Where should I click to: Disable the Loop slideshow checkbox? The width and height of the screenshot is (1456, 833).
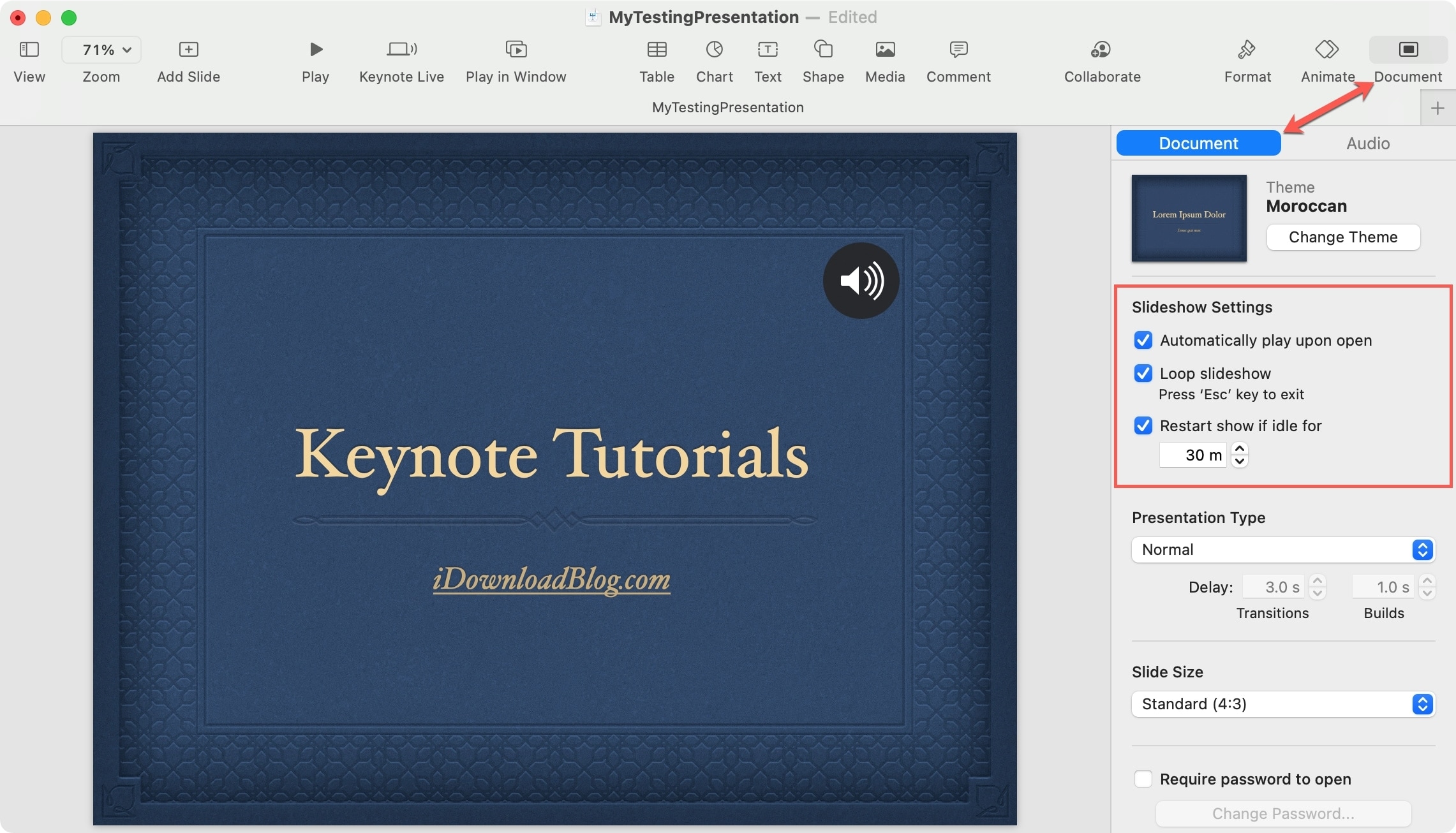point(1143,373)
